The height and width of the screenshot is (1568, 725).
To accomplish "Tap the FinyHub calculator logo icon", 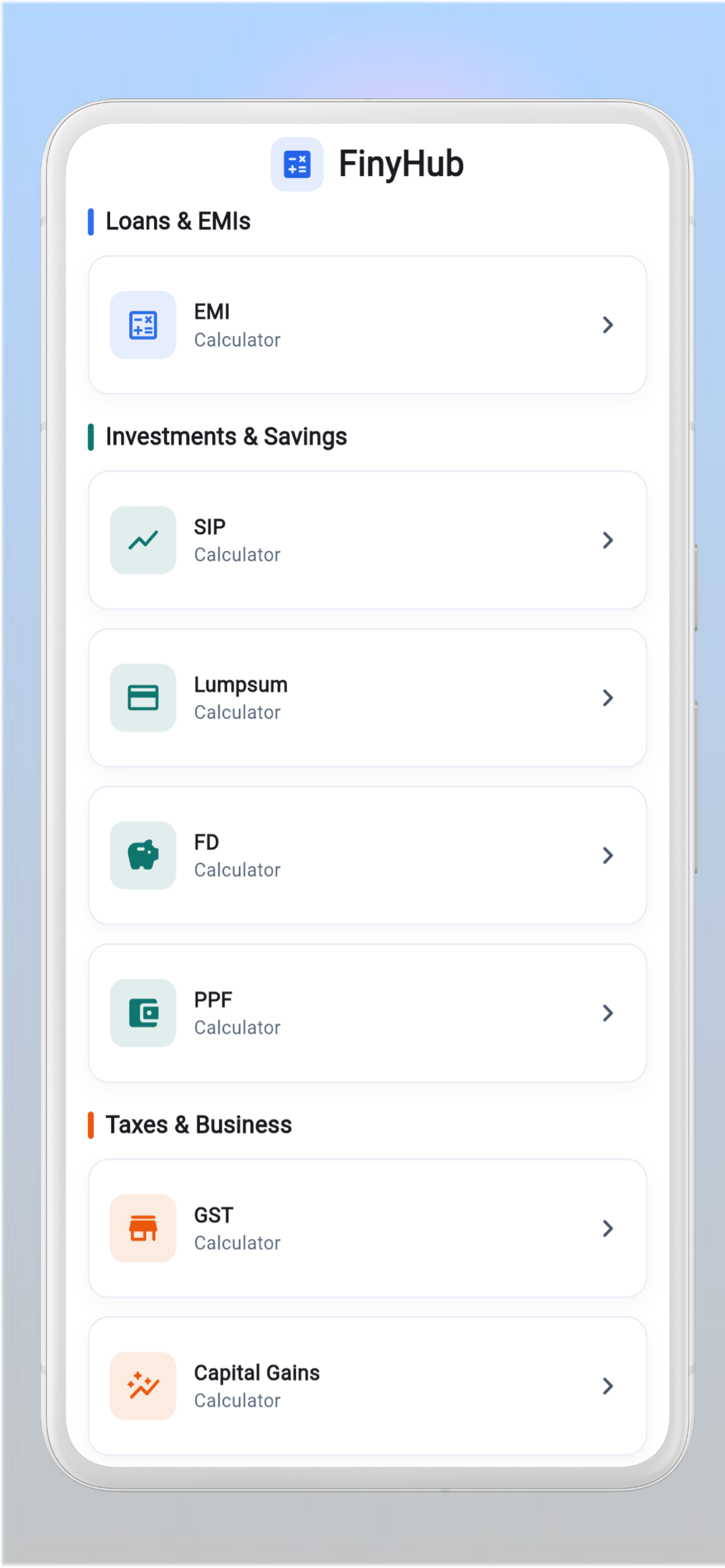I will tap(298, 164).
